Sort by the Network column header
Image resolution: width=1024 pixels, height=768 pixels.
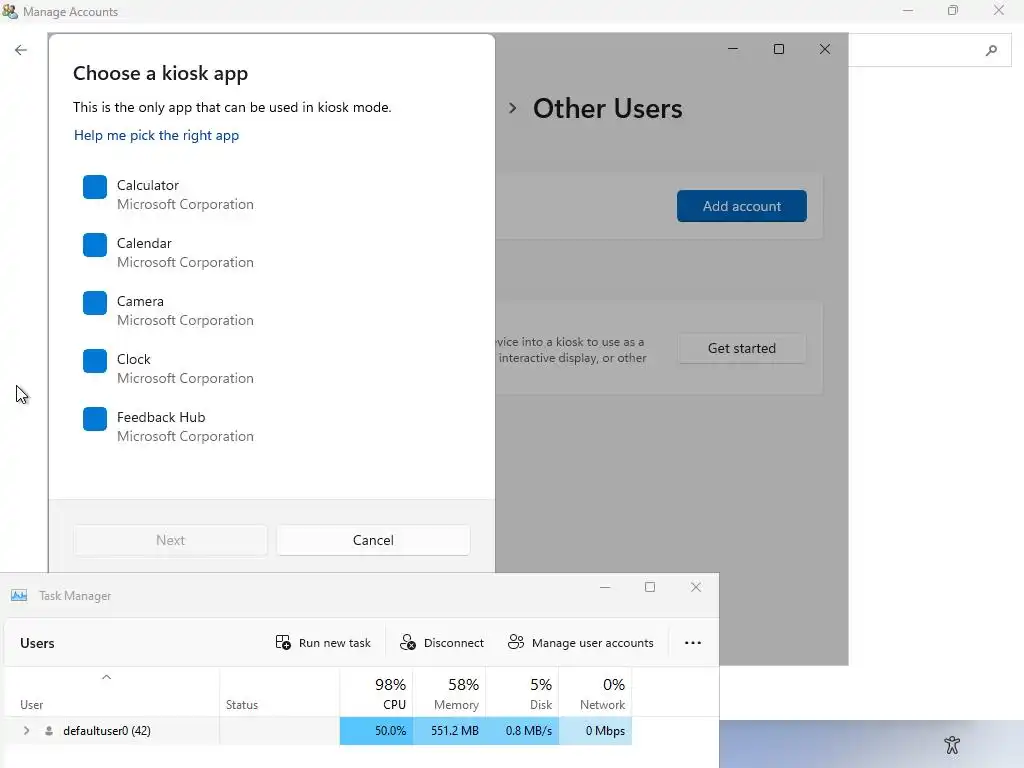(x=596, y=693)
